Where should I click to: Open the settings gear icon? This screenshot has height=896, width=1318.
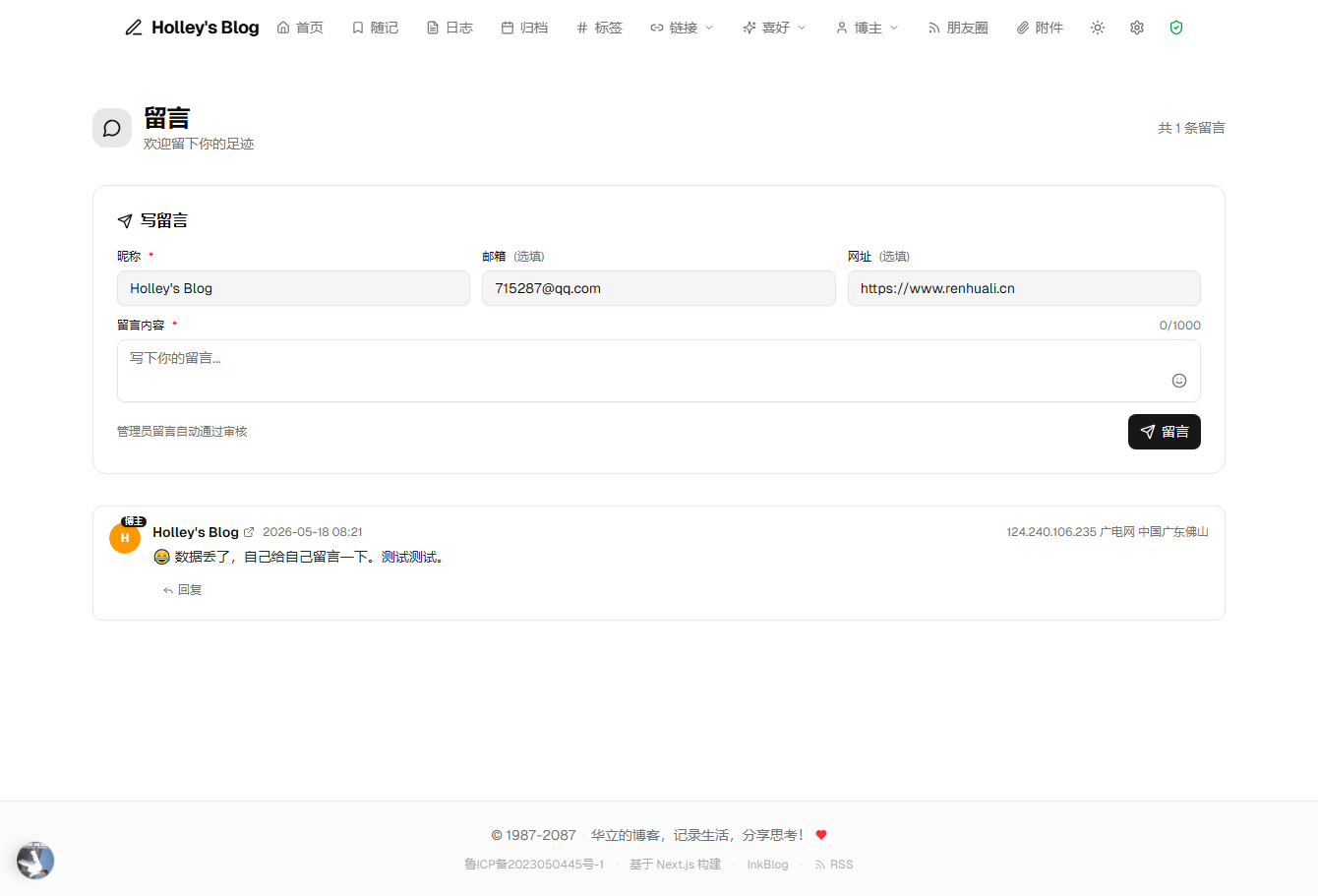[1137, 28]
